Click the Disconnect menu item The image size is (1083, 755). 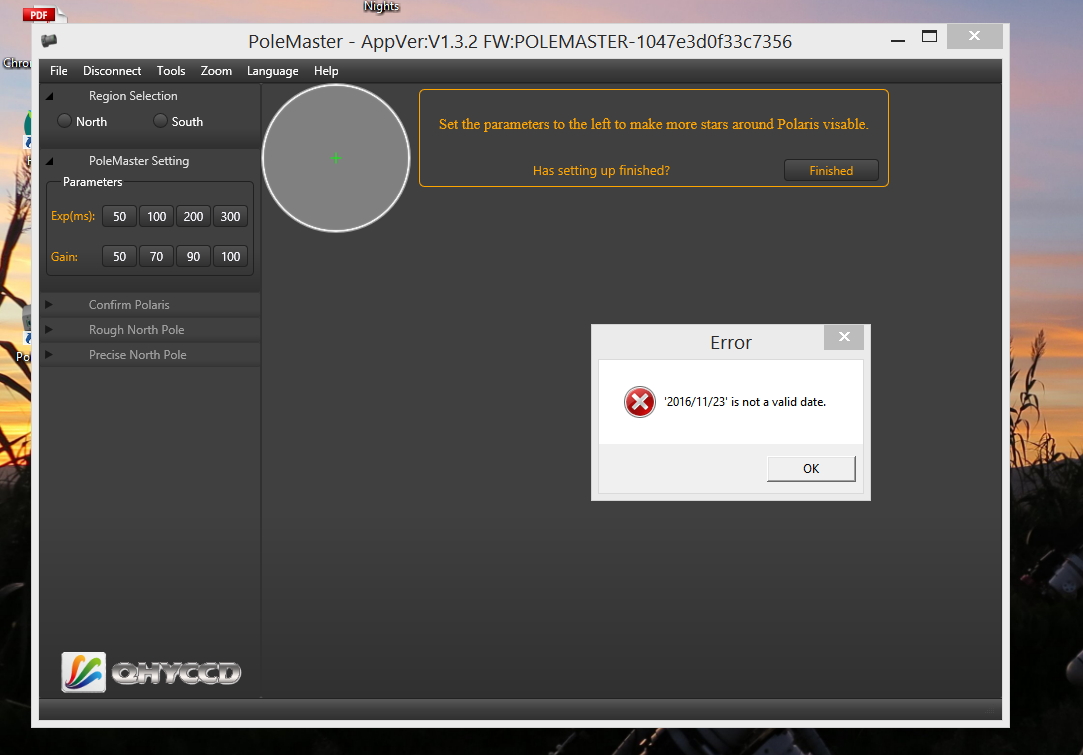tap(112, 70)
